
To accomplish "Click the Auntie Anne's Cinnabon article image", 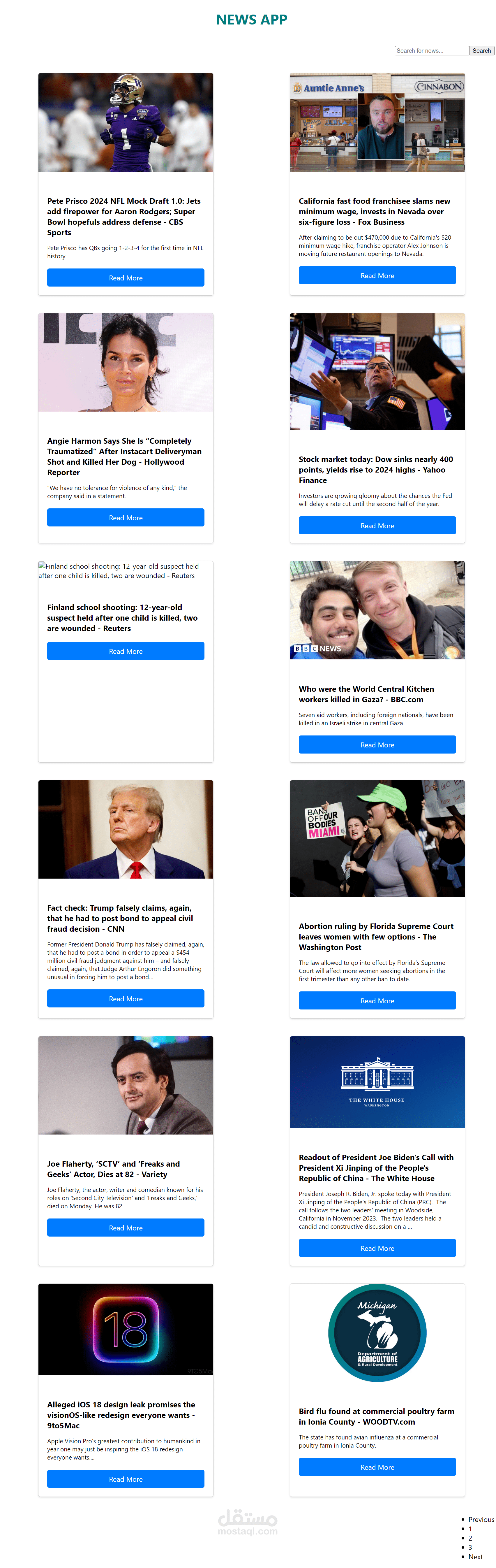I will pyautogui.click(x=377, y=122).
